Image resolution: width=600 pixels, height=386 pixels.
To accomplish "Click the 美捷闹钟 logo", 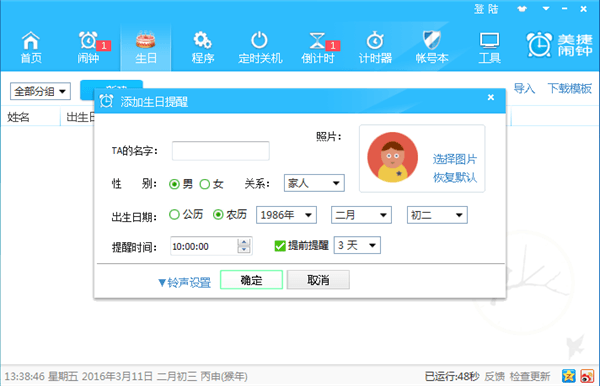I will pos(560,45).
